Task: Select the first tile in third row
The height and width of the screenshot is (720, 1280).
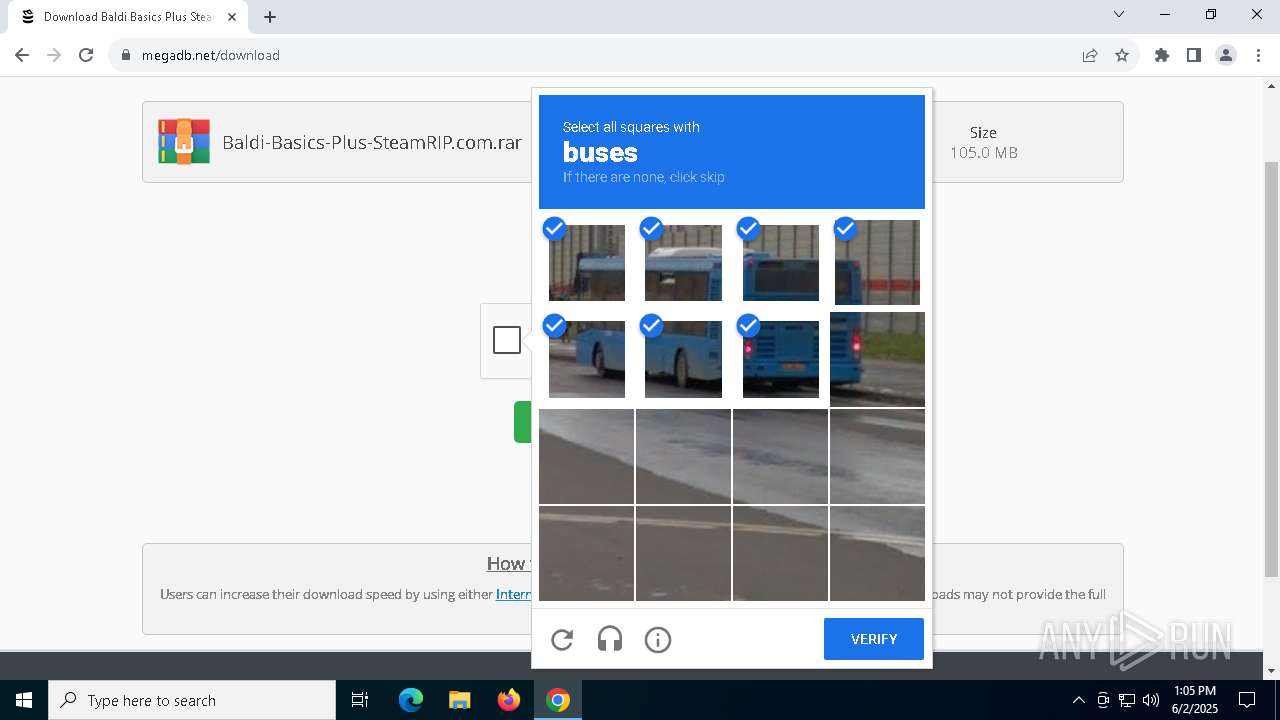Action: [586, 456]
